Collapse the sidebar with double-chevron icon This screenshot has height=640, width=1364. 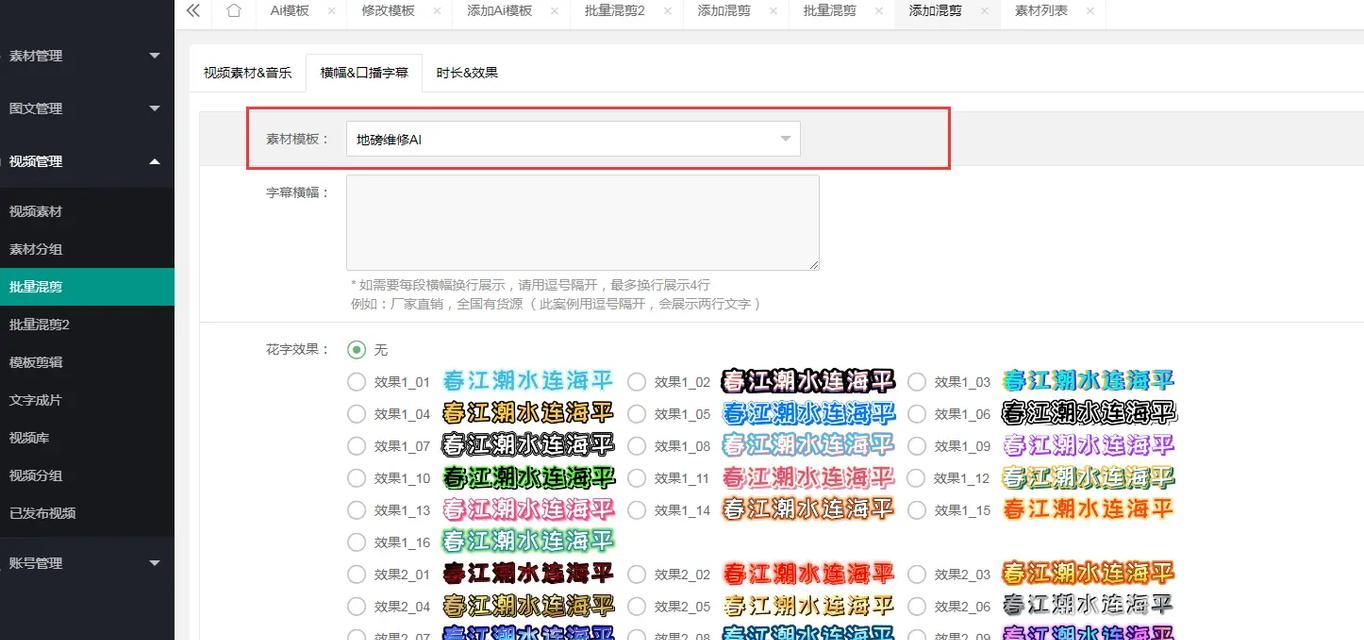(193, 11)
